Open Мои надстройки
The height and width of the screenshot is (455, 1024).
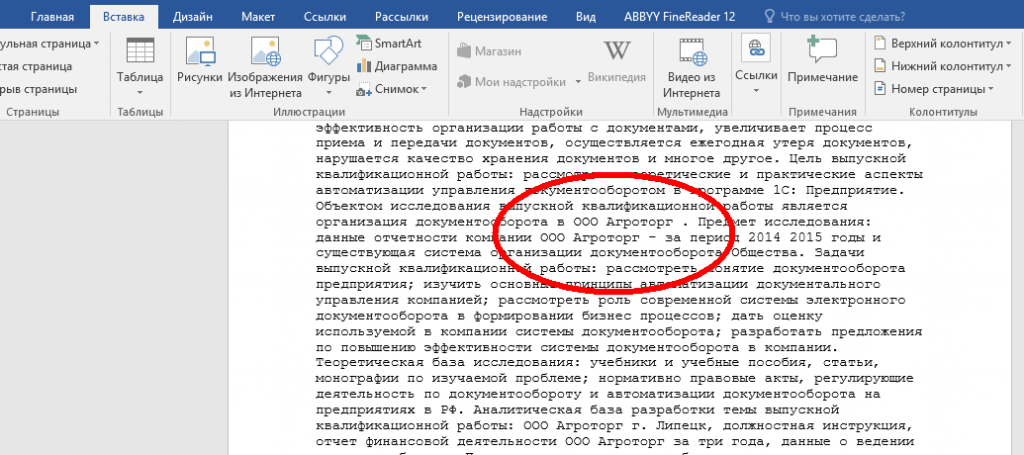tap(512, 82)
